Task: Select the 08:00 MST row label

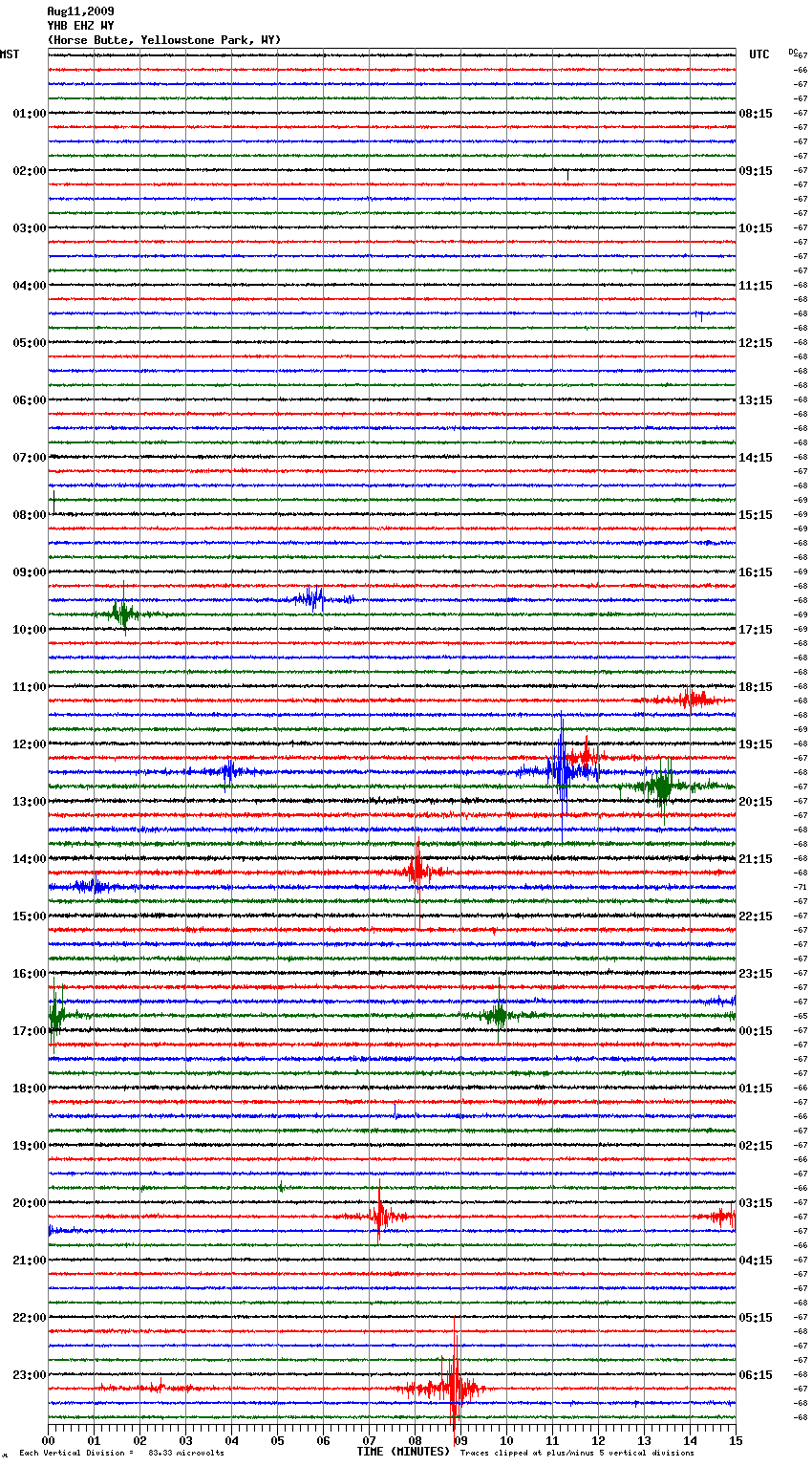Action: 30,515
